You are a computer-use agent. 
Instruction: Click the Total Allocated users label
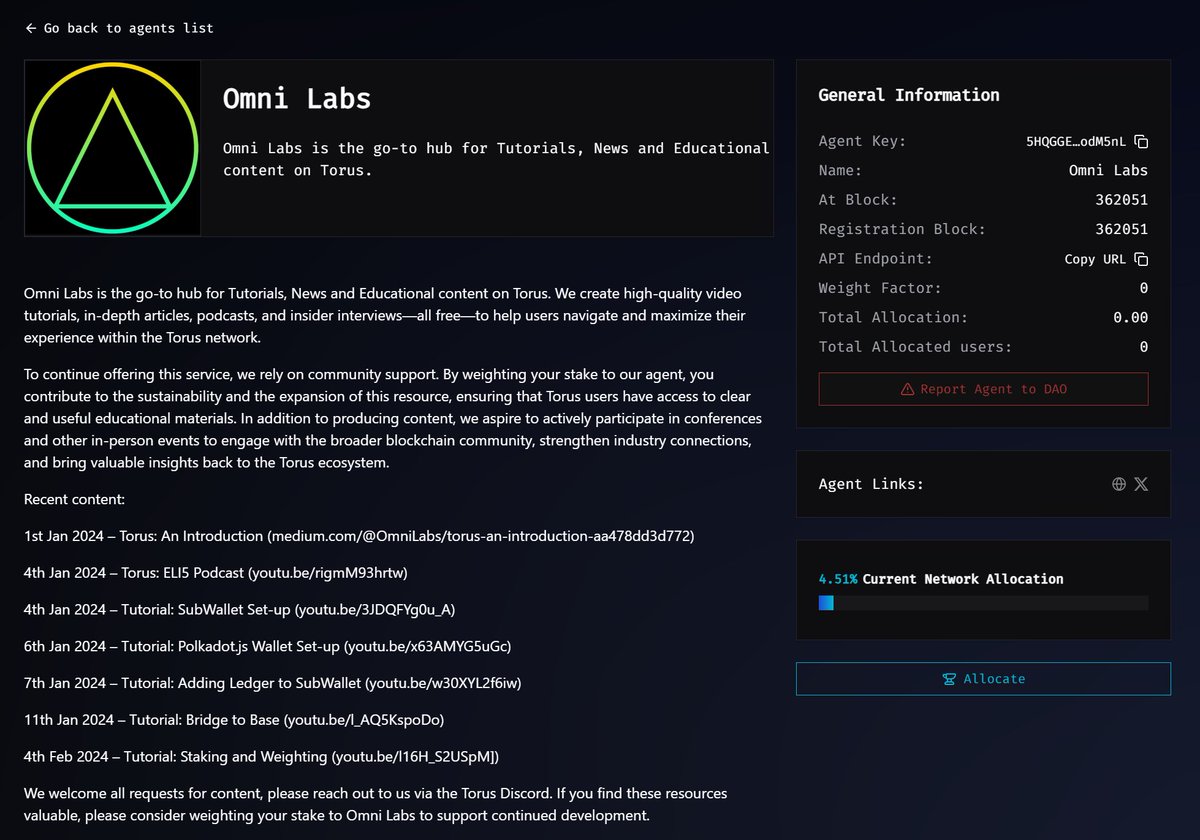(915, 347)
